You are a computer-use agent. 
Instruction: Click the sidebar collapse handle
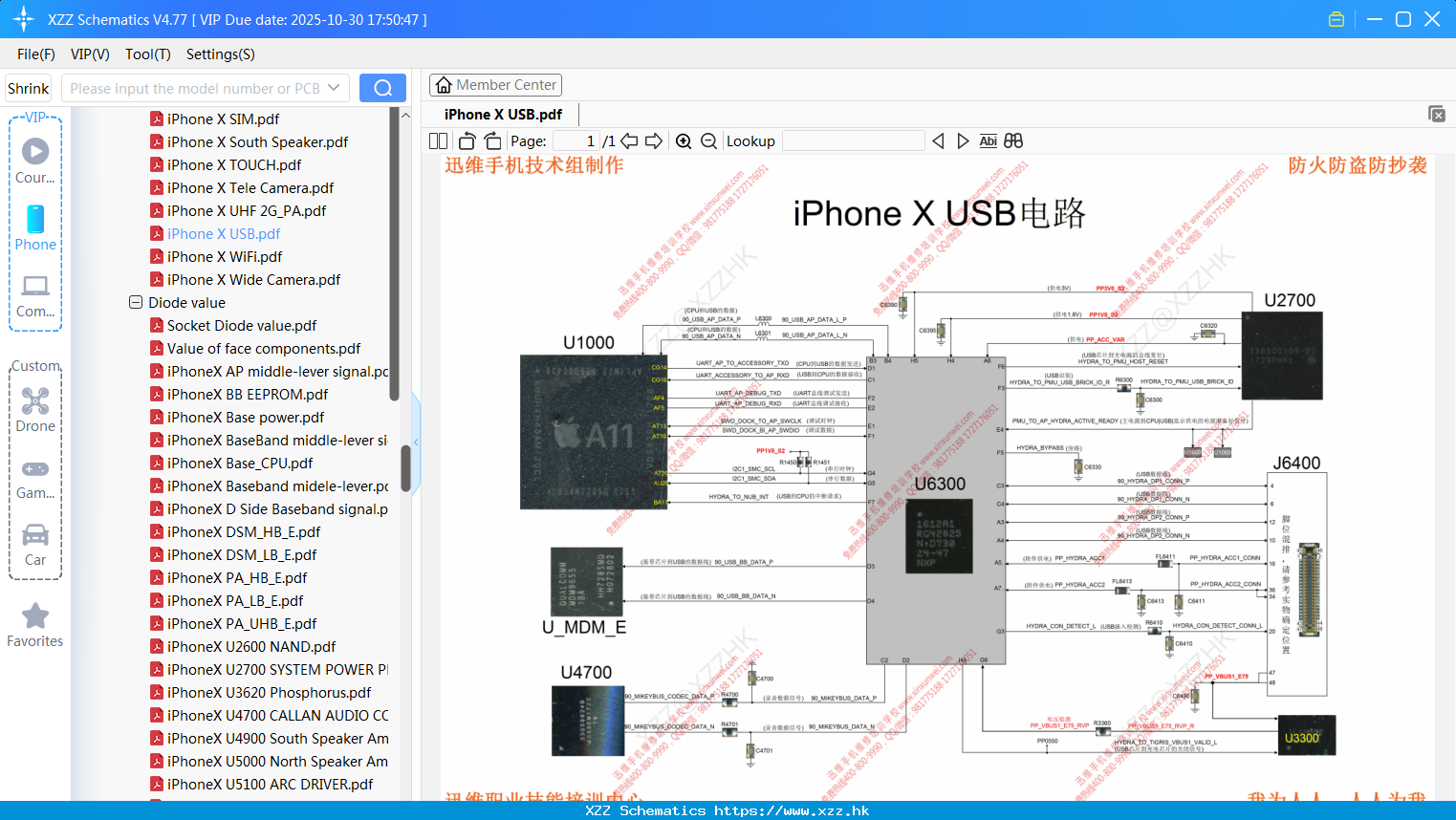click(416, 442)
